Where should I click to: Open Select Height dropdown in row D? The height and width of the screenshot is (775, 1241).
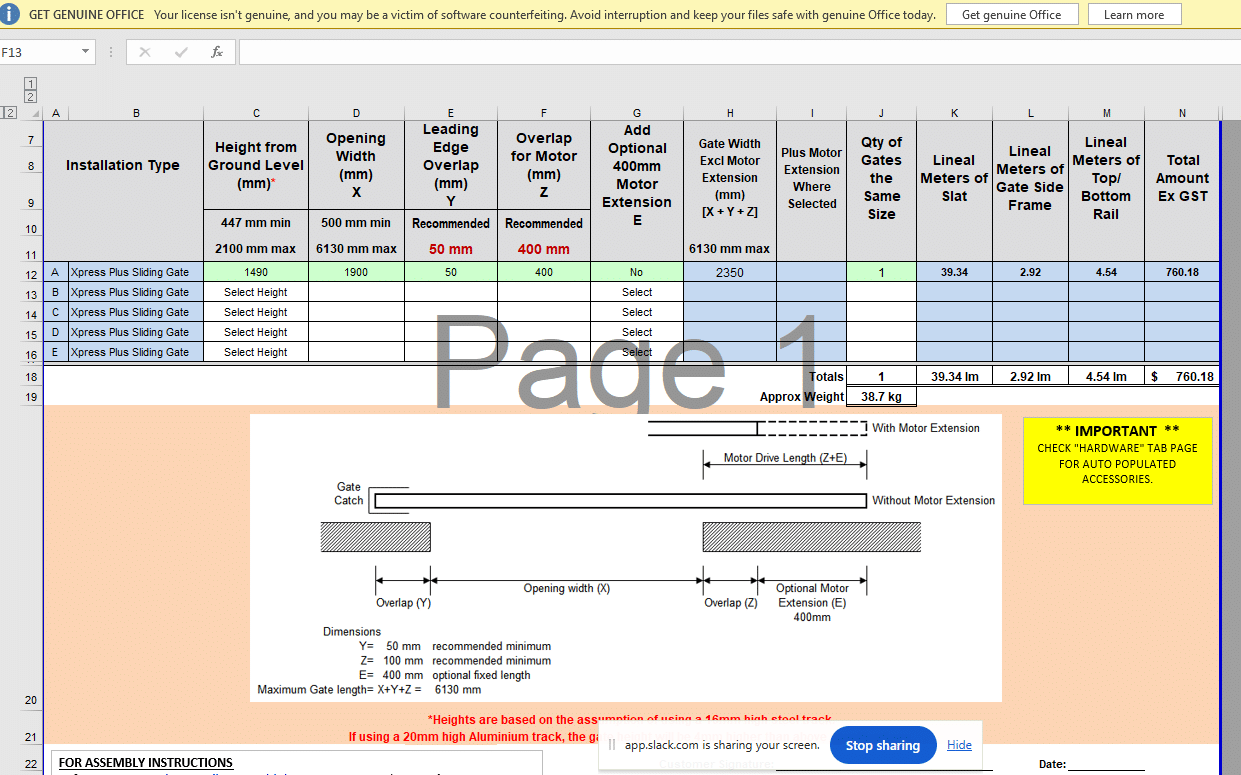[x=256, y=332]
